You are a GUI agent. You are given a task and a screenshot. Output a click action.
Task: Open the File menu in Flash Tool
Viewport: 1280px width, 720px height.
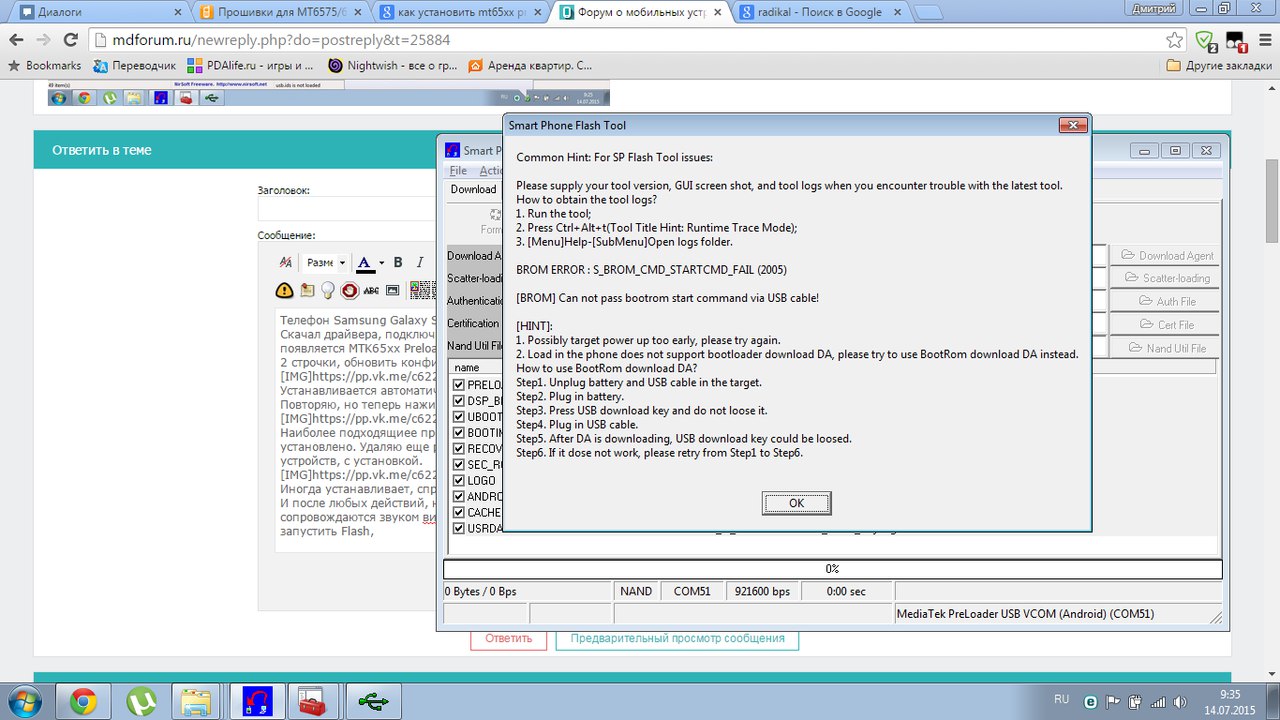click(458, 171)
